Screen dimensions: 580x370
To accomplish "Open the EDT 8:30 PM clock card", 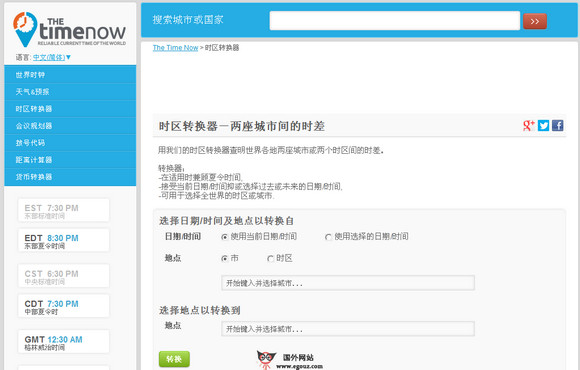I will [64, 240].
